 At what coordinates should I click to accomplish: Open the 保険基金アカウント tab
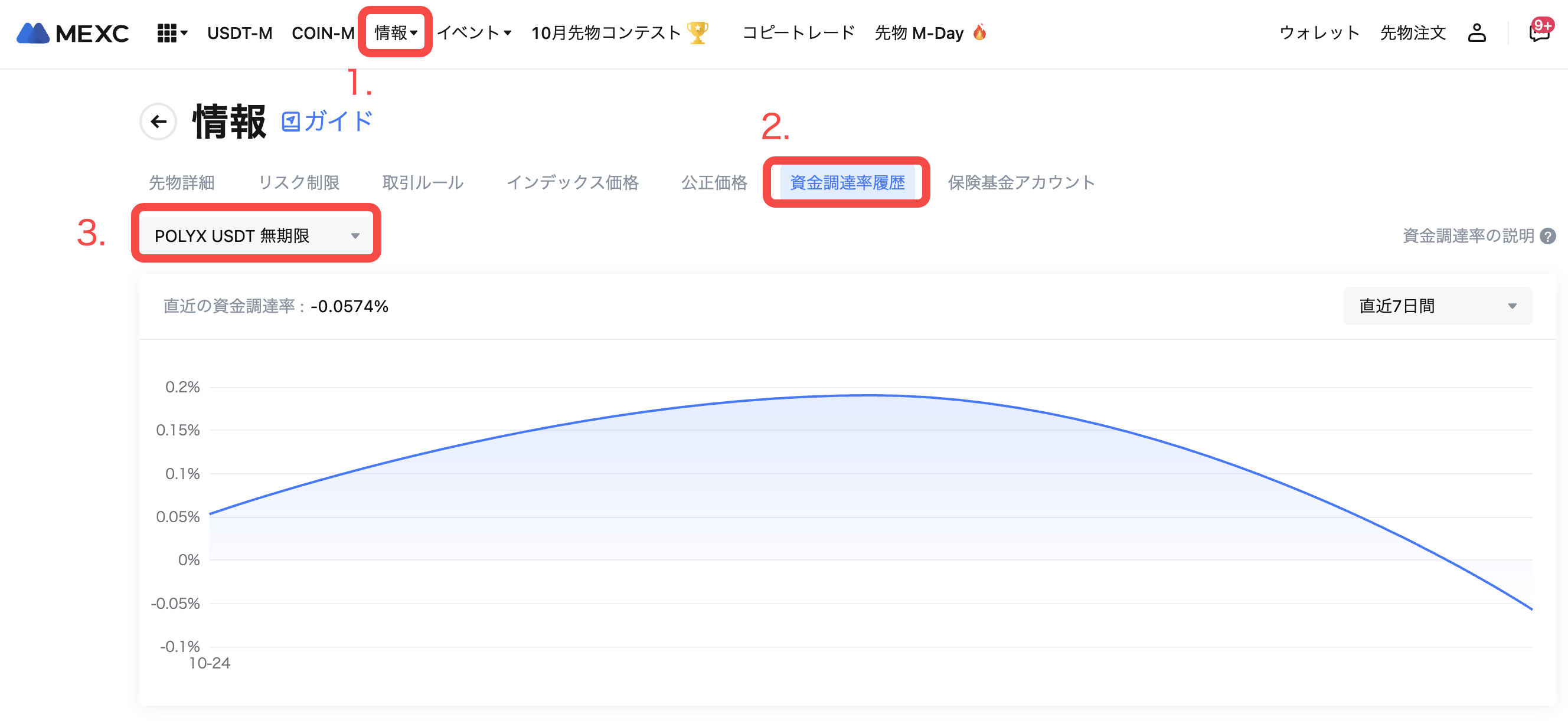tap(1021, 182)
